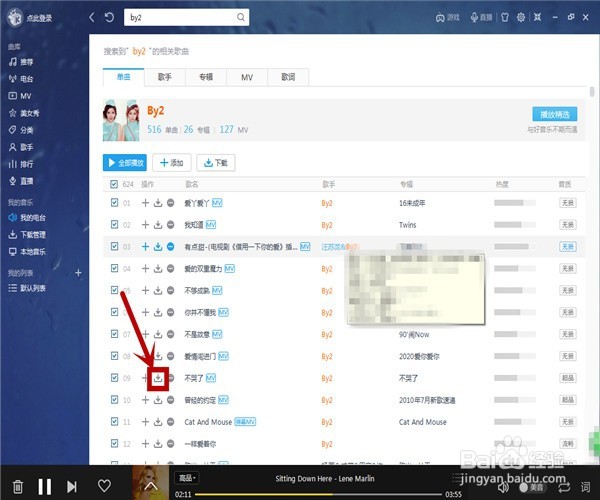Uncheck the checkbox for row 03
The width and height of the screenshot is (600, 500).
tap(114, 246)
